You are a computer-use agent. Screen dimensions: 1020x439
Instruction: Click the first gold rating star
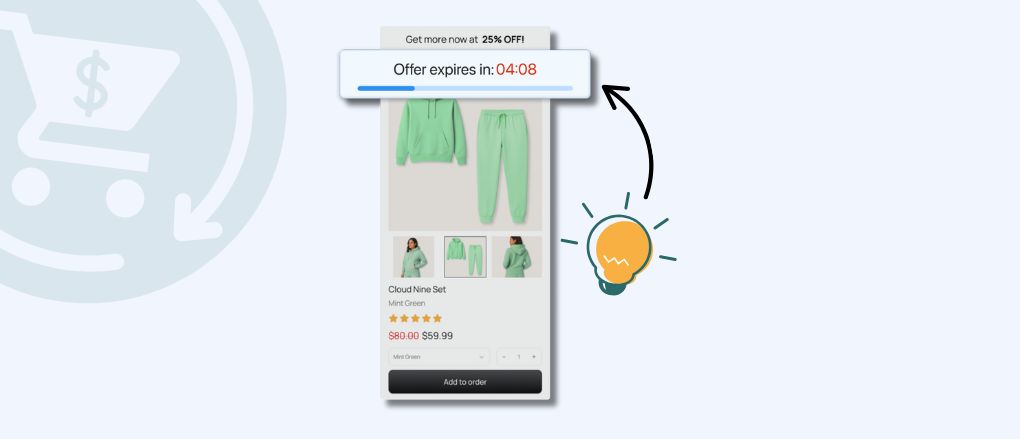click(x=393, y=318)
